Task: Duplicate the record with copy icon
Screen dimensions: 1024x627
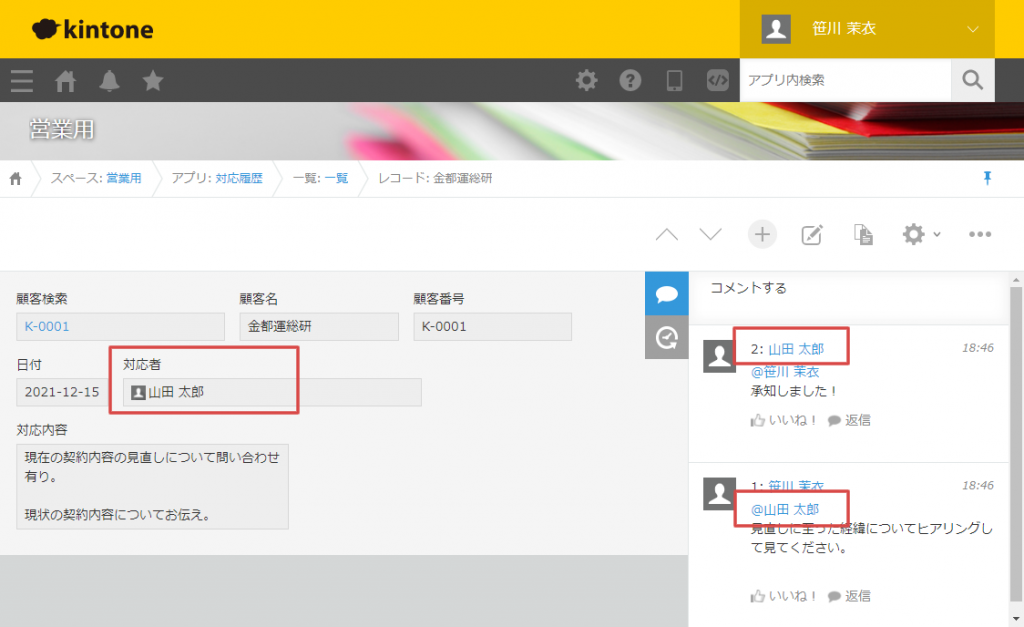Action: 863,234
